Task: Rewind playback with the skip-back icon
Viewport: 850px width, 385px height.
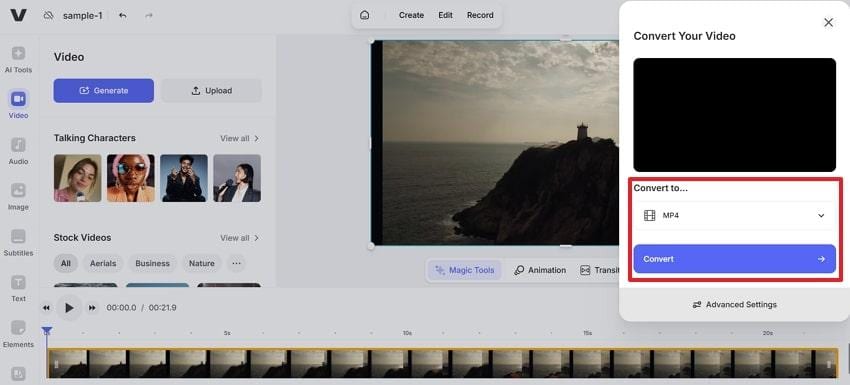Action: [x=47, y=308]
